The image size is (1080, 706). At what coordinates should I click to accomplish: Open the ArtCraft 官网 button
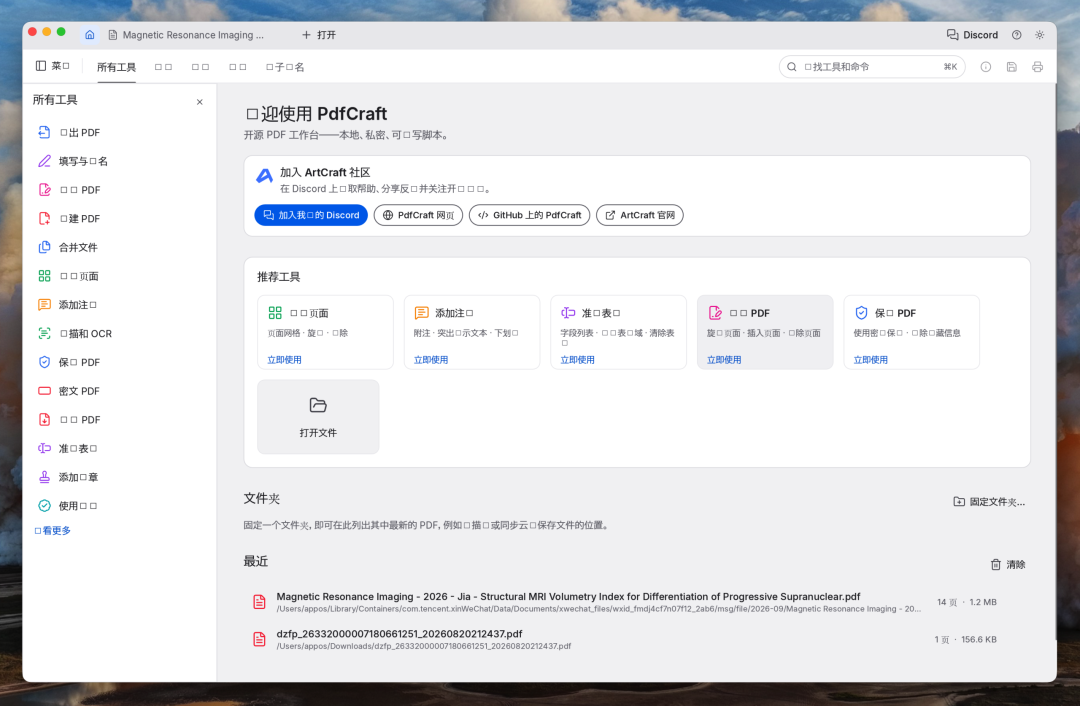640,215
